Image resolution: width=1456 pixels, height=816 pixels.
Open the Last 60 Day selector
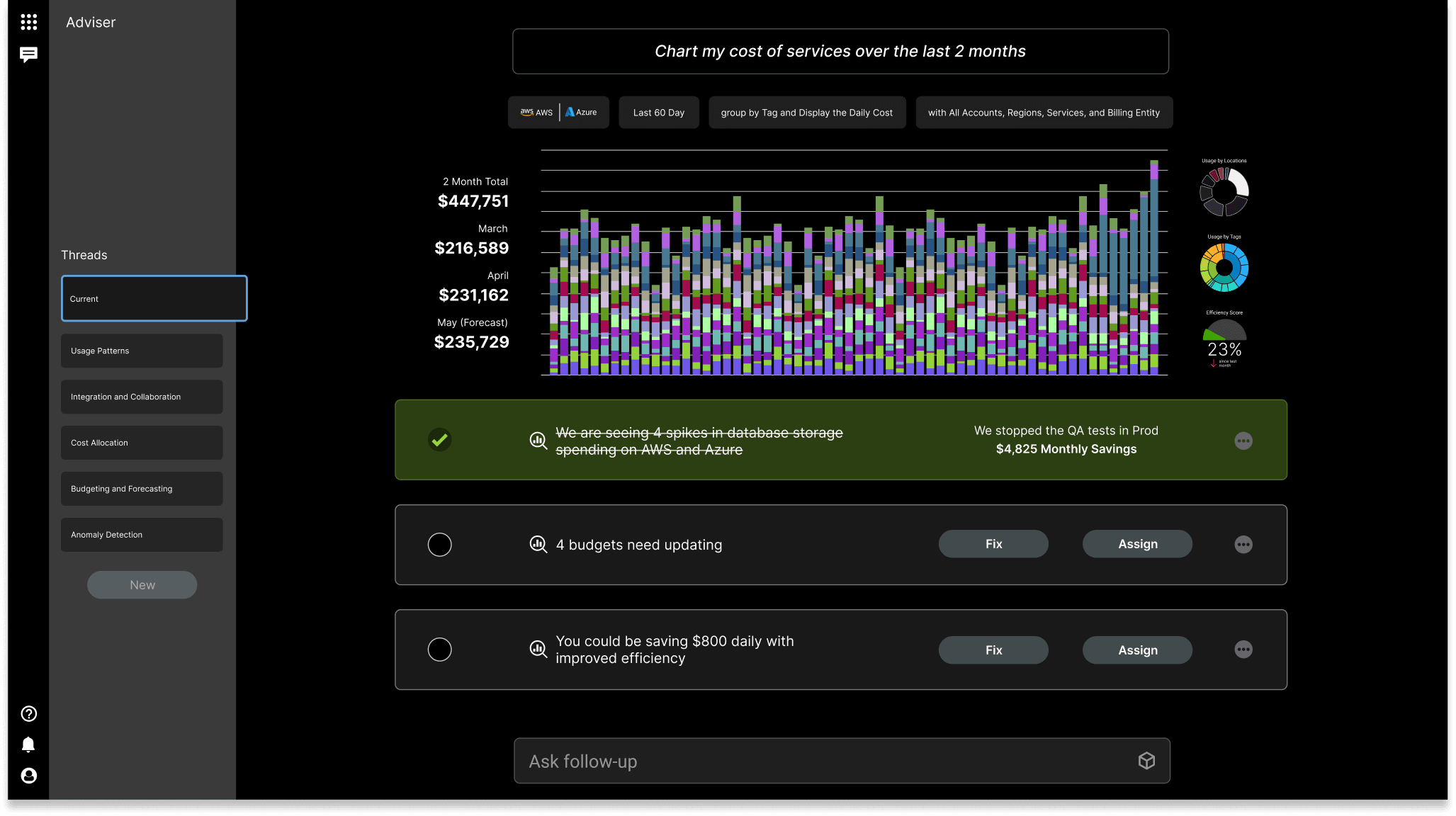(x=658, y=112)
